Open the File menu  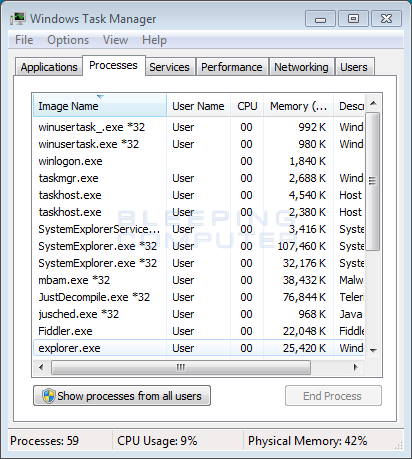point(24,40)
